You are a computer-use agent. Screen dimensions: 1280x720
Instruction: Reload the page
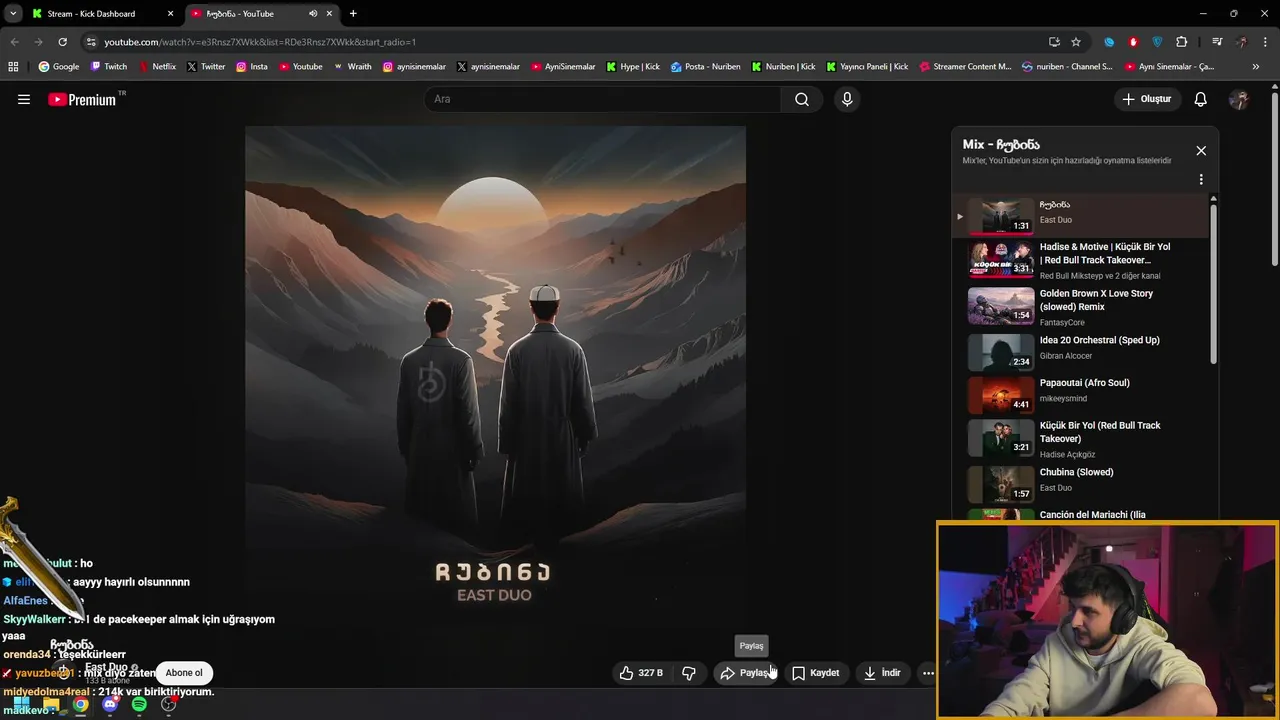pyautogui.click(x=62, y=42)
